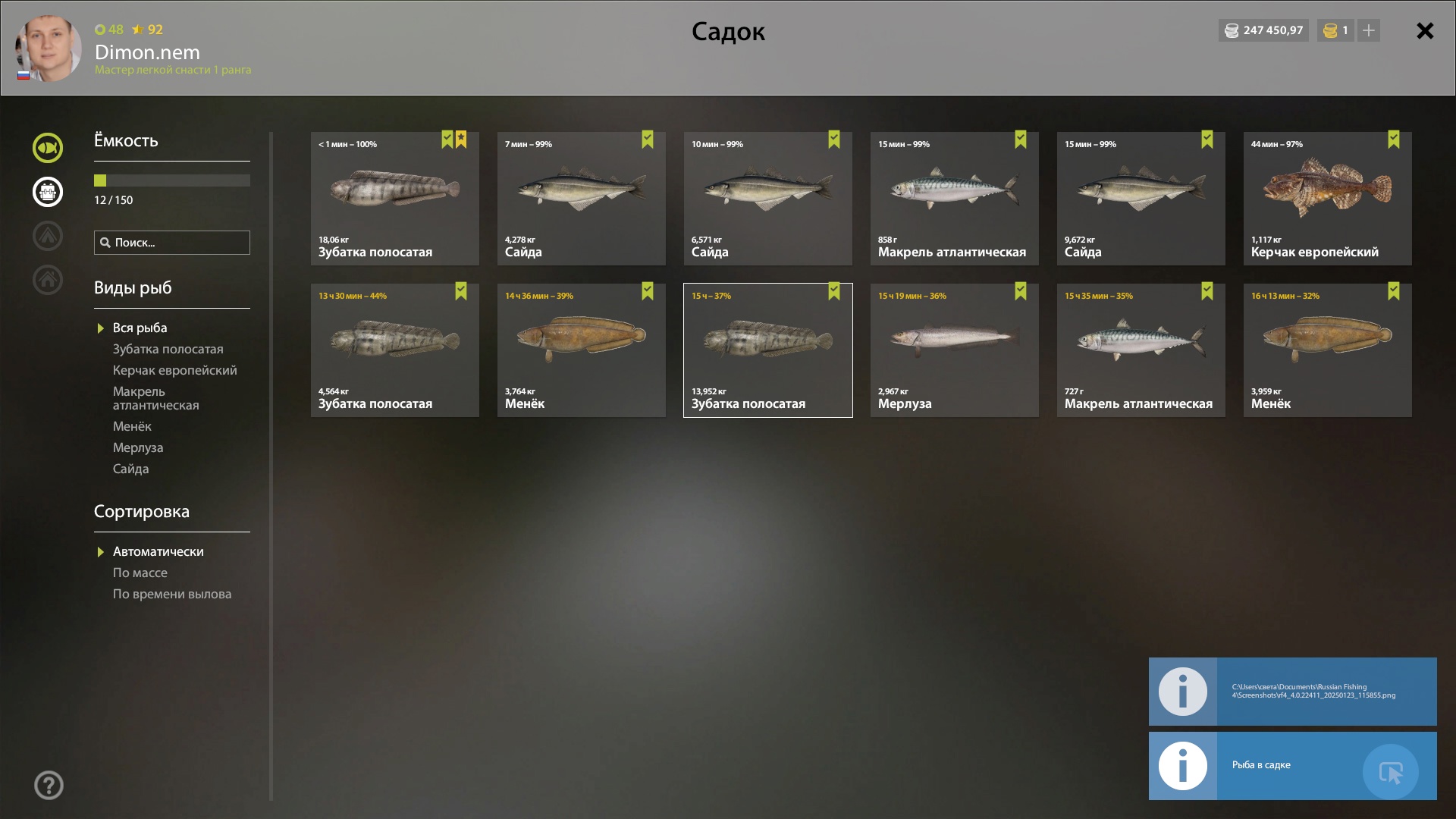Viewport: 1456px width, 819px height.
Task: Click the star trophy marker on the 18,06 кг Зубатка card
Action: (x=461, y=140)
